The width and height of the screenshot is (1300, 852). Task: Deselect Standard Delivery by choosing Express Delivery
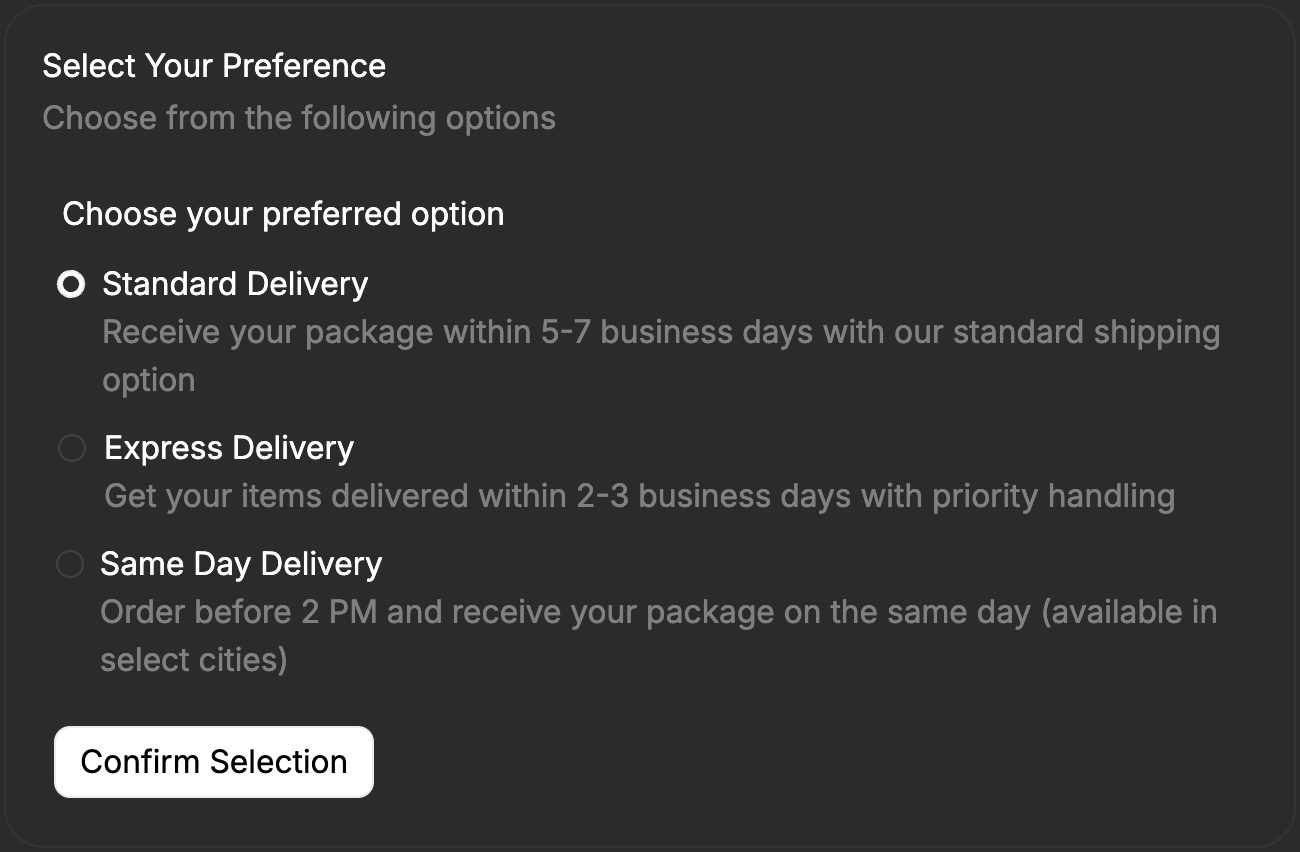tap(71, 448)
